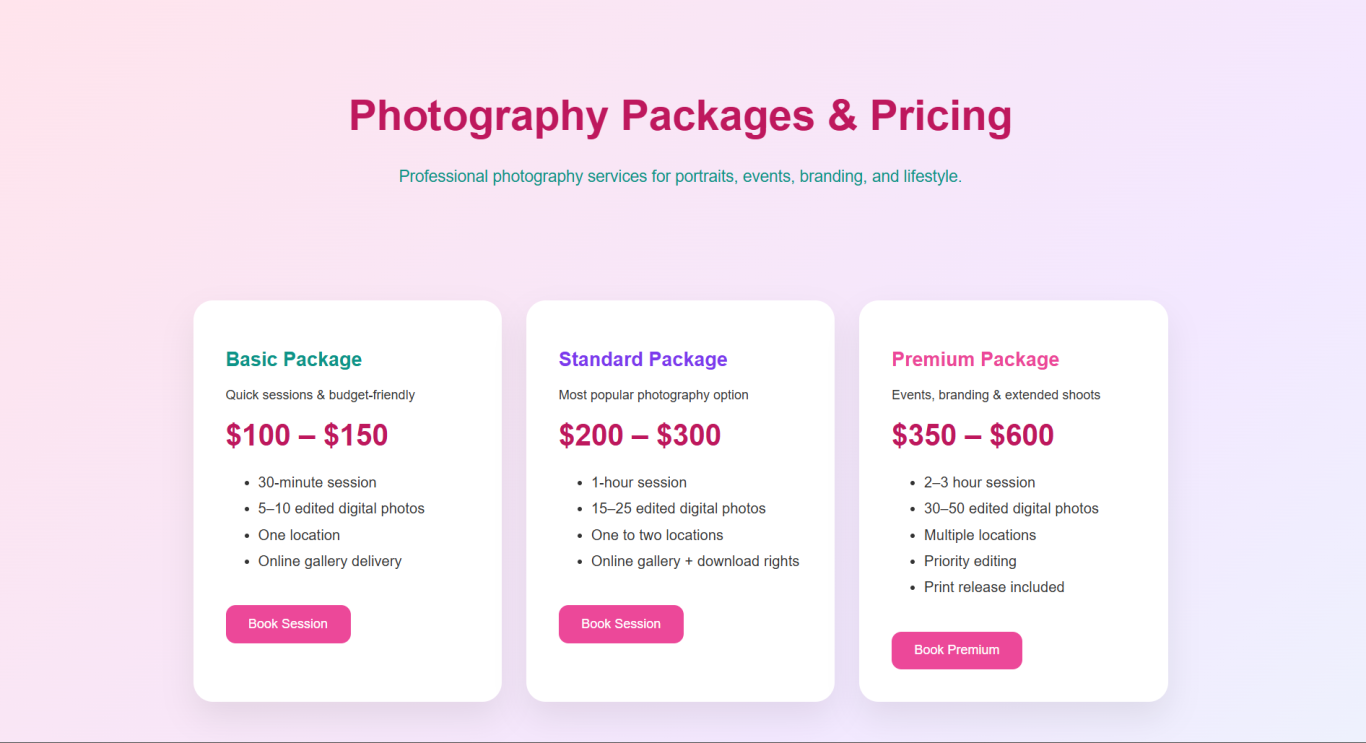1366x743 pixels.
Task: Click the Professional photography services subtitle
Action: (x=680, y=176)
